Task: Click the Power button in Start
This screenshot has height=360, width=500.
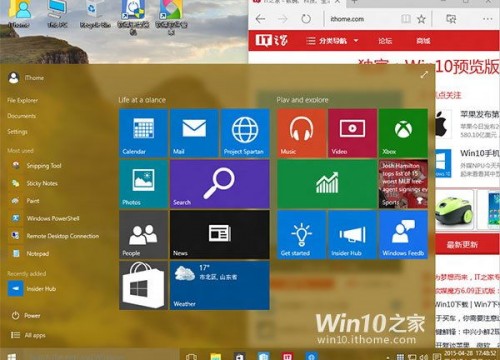Action: 26,315
